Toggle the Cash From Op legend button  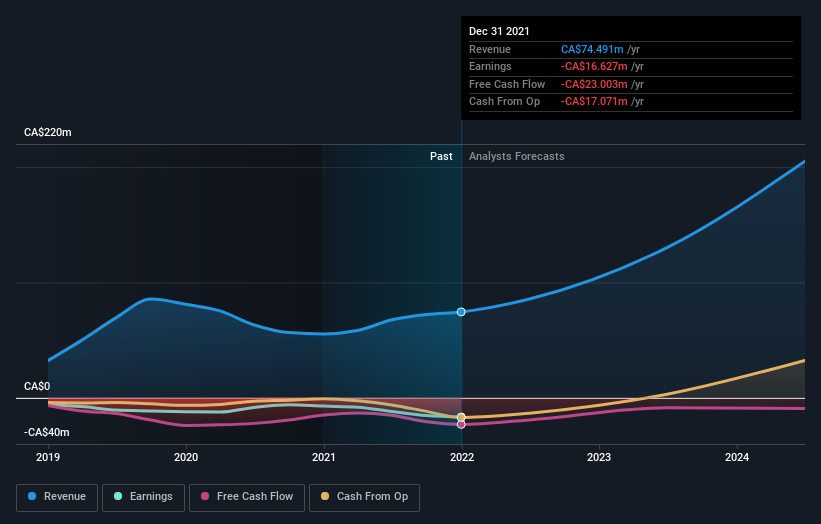click(364, 497)
